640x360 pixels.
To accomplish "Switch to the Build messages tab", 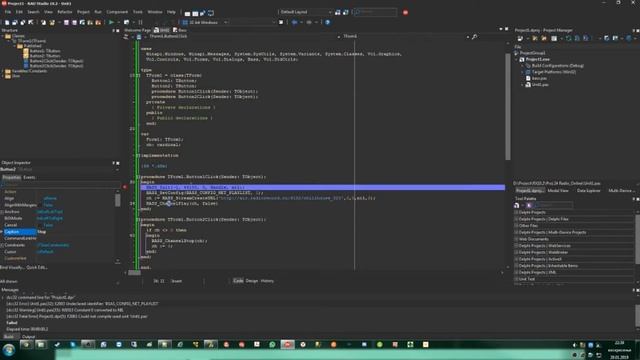I will [x=9, y=336].
